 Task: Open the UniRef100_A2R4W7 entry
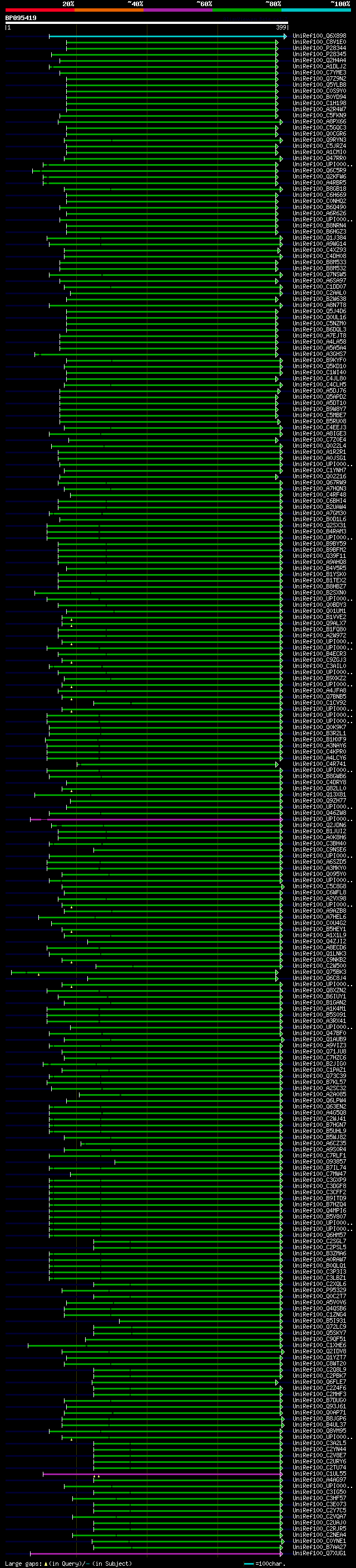click(x=319, y=109)
